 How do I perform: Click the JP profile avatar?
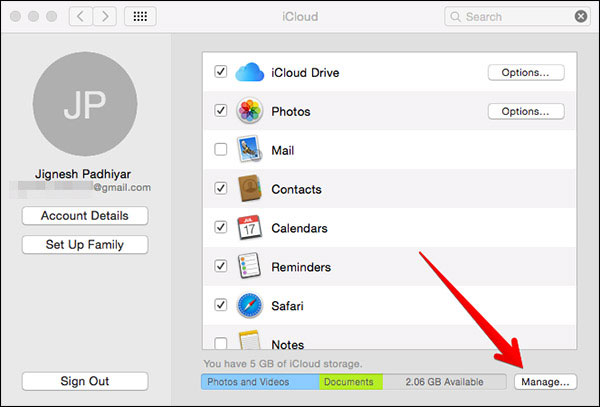point(85,104)
